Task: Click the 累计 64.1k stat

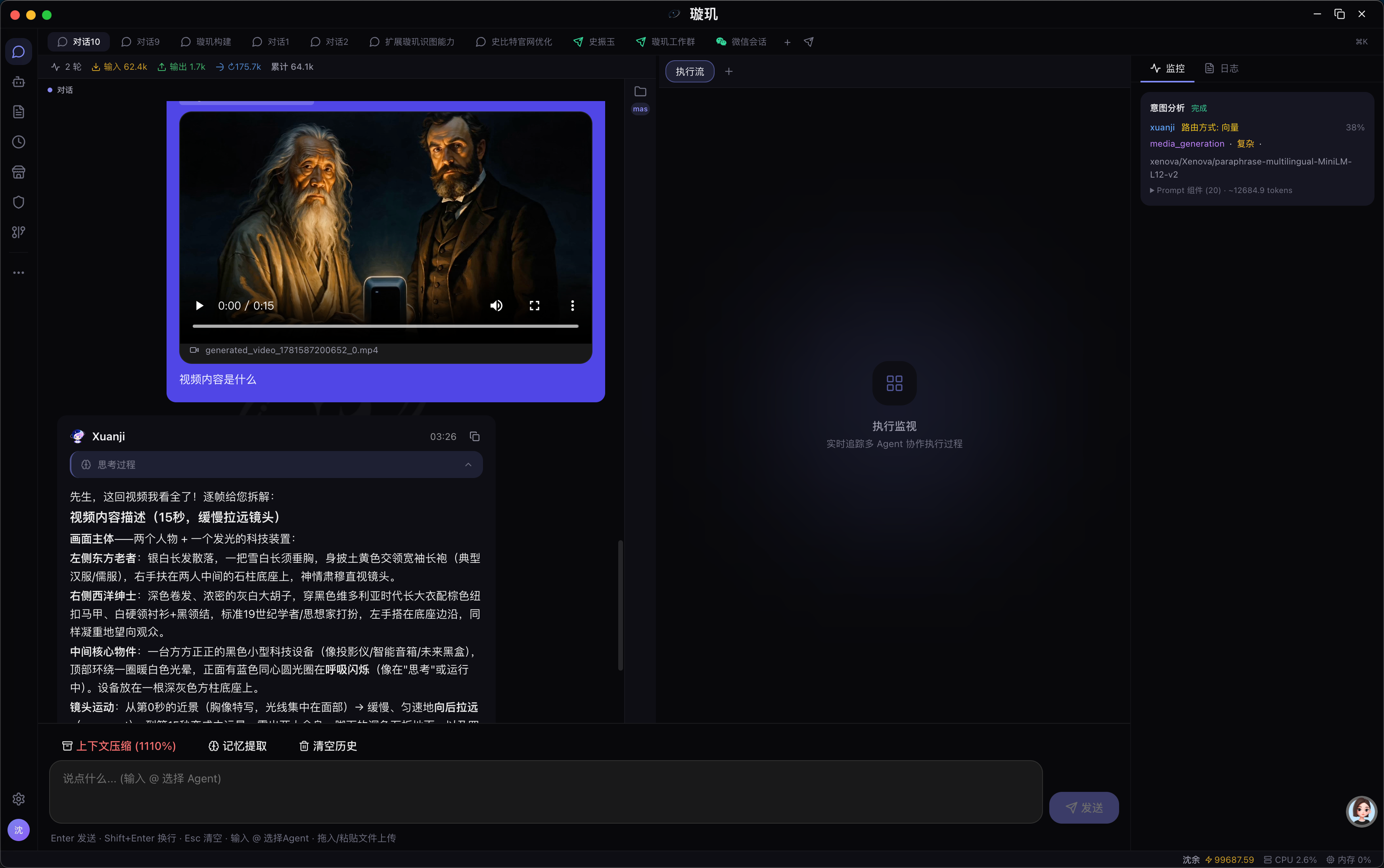Action: (x=292, y=67)
